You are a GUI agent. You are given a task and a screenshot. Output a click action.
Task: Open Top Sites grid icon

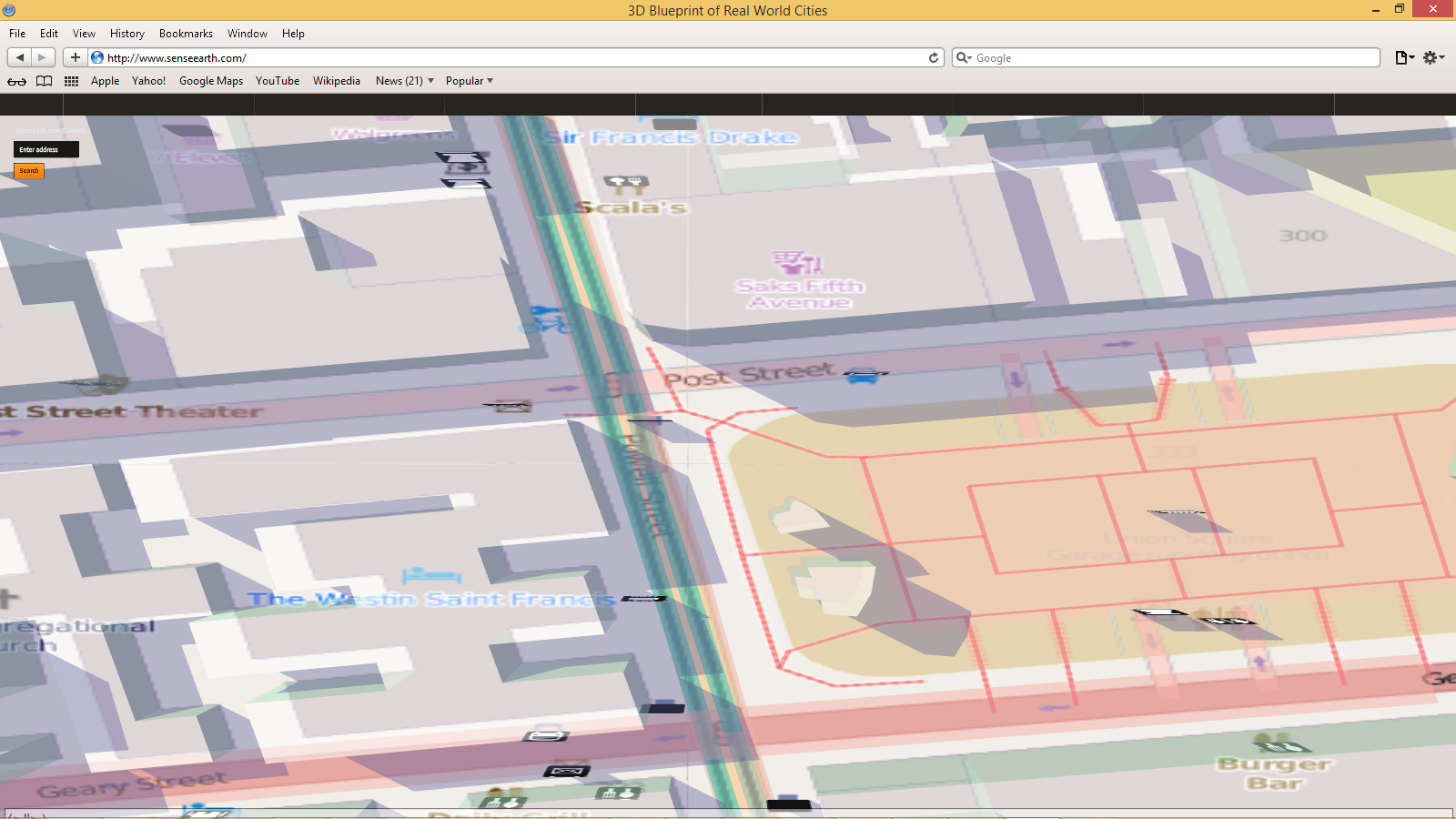(x=71, y=81)
